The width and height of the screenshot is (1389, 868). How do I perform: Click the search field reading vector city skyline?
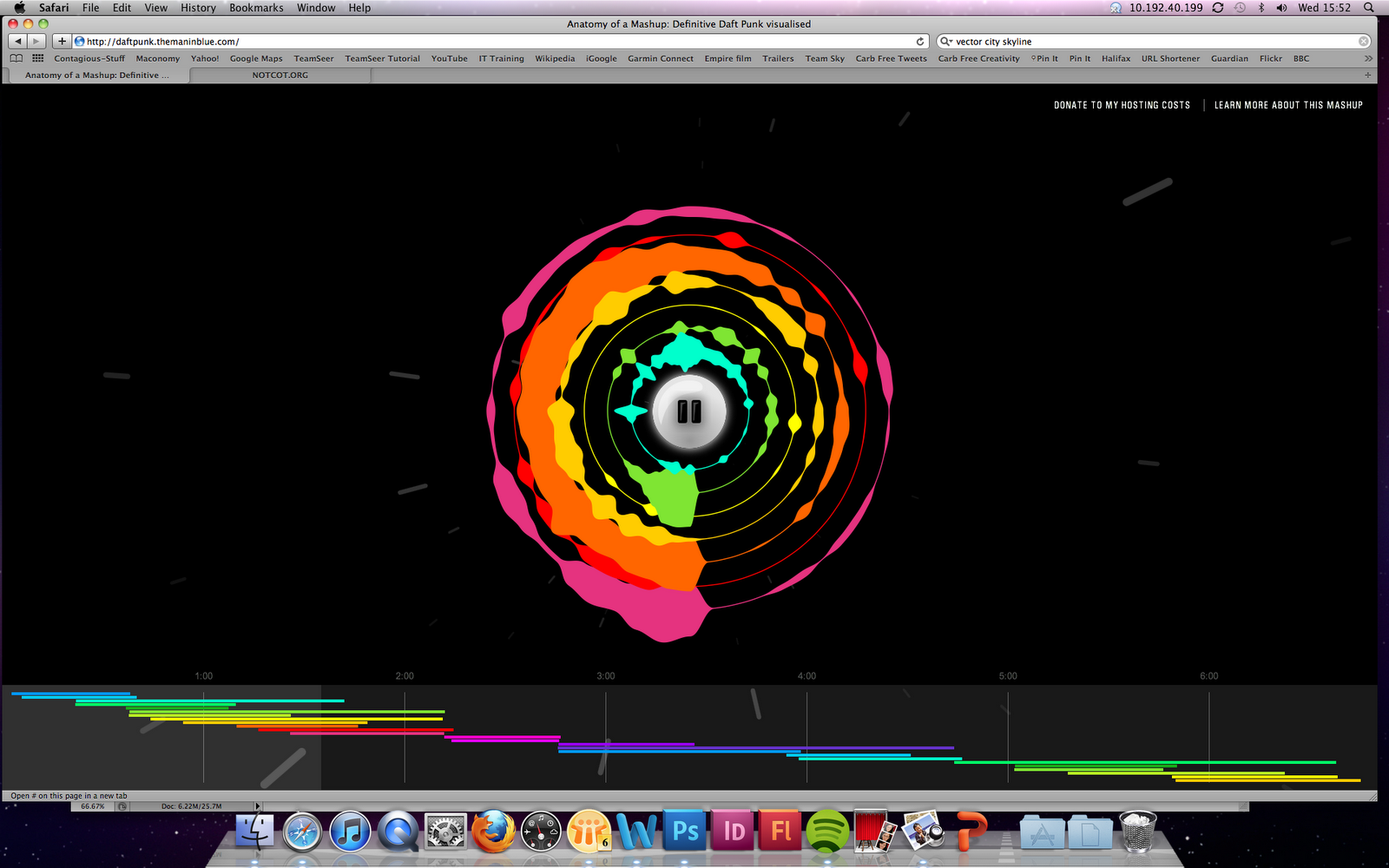(1155, 42)
